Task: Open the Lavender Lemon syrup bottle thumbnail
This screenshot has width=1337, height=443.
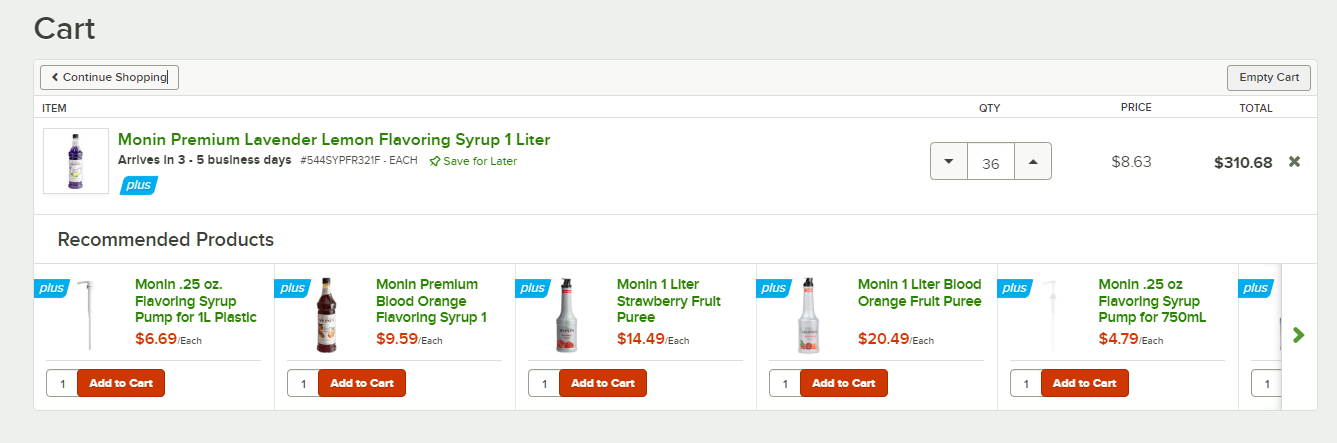Action: pos(76,161)
